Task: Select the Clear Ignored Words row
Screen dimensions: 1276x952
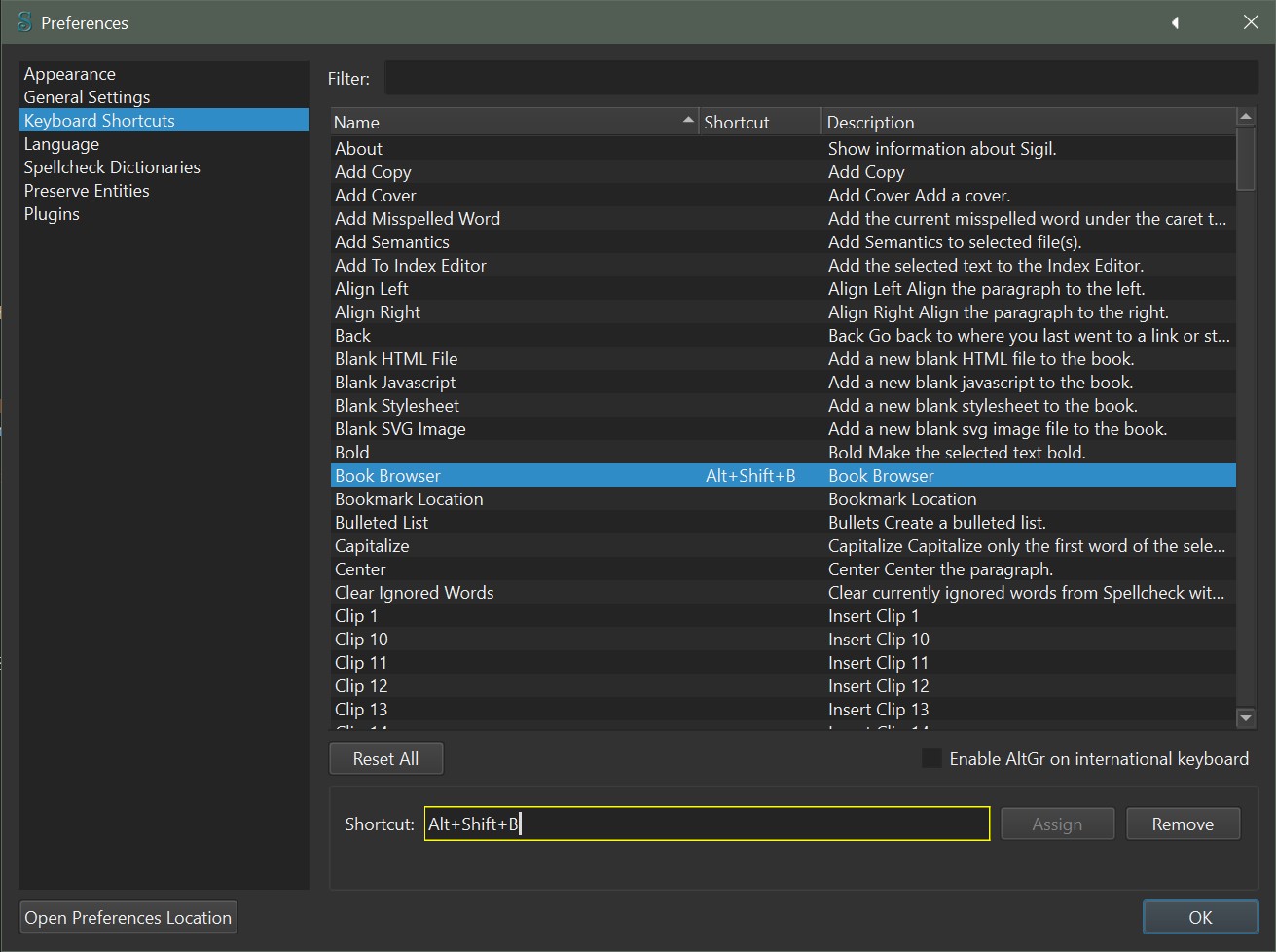Action: coord(783,593)
